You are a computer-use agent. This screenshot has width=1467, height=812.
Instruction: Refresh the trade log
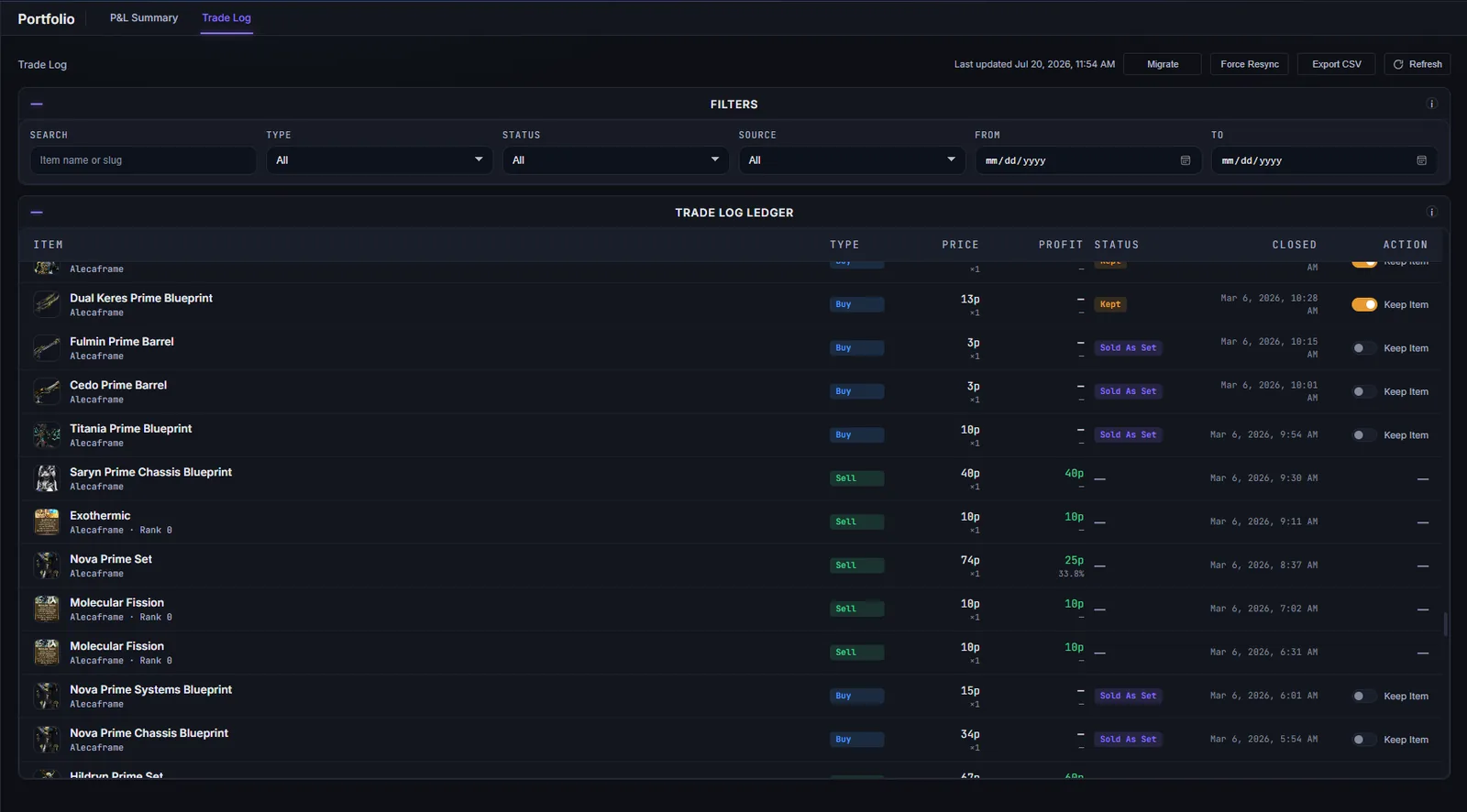(1417, 64)
